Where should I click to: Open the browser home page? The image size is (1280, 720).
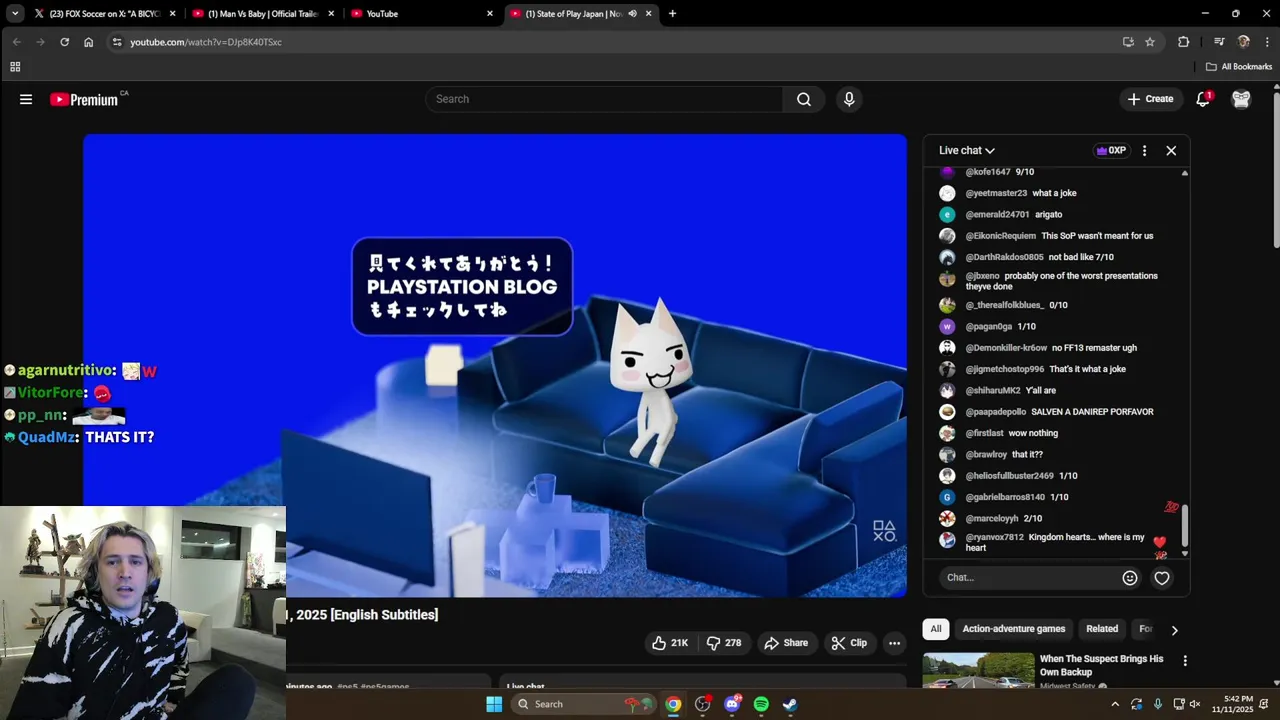(x=88, y=42)
